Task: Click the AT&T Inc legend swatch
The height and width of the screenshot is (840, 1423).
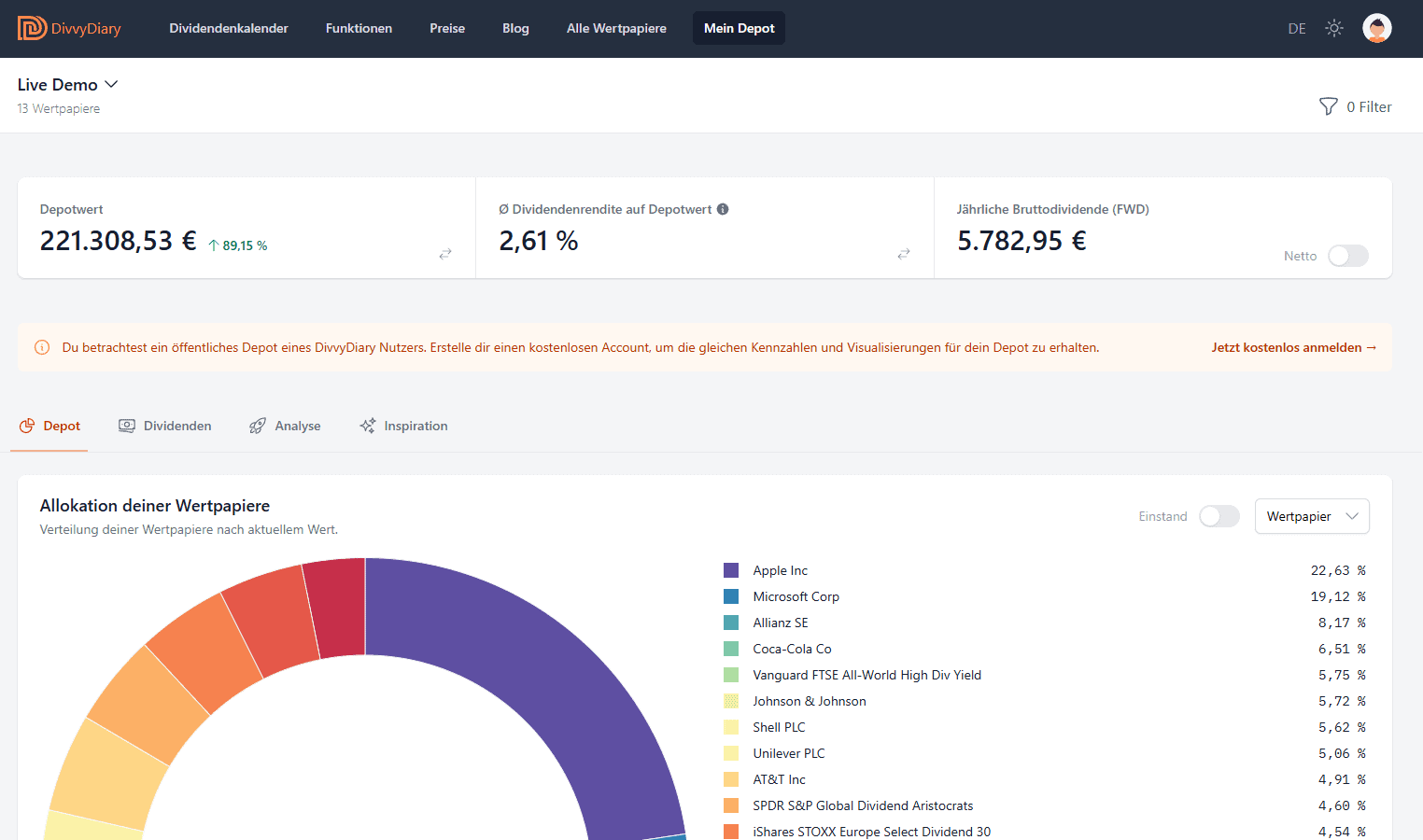Action: 731,779
